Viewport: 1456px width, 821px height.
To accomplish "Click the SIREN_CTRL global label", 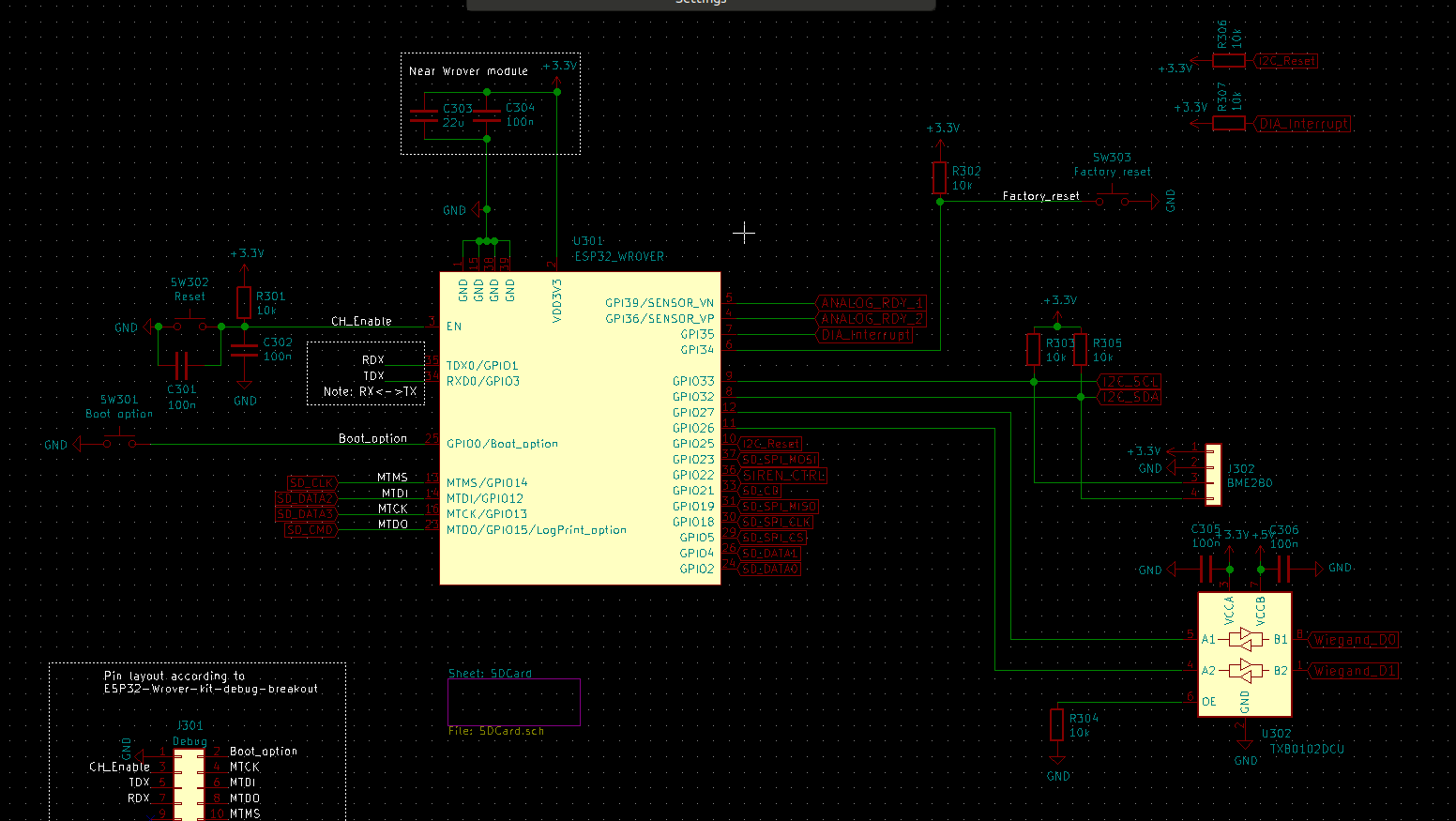I will [782, 475].
